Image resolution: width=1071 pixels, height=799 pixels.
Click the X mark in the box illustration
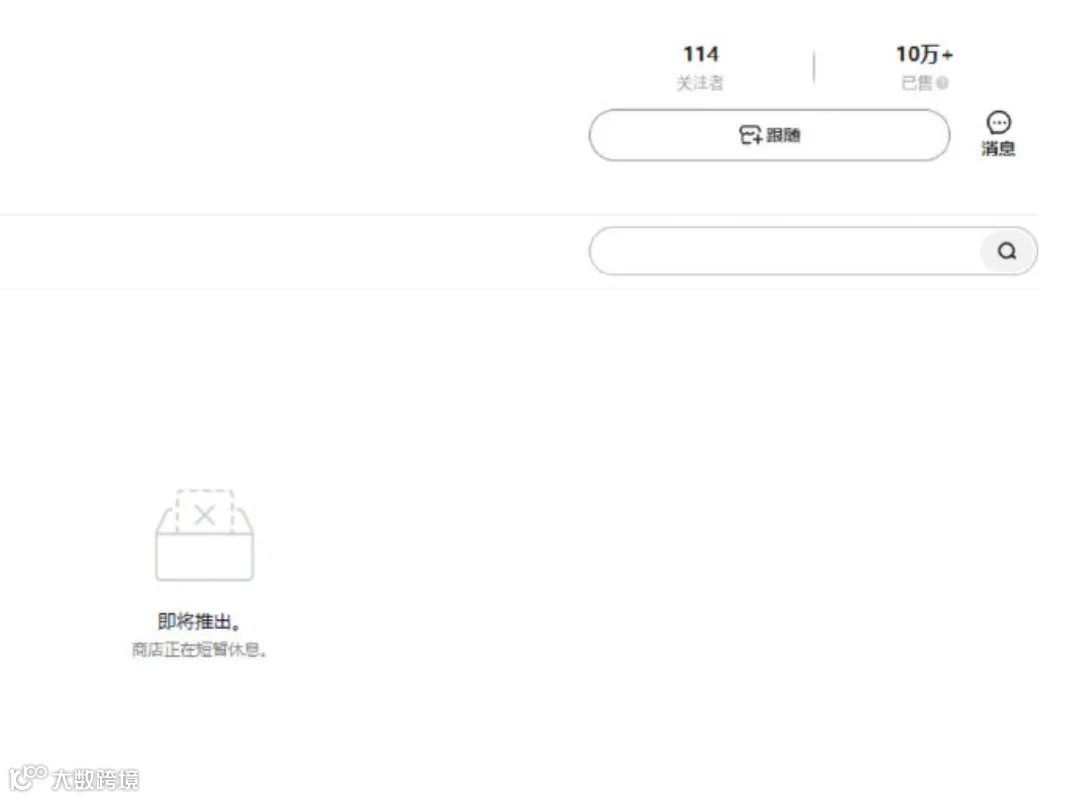tap(205, 514)
